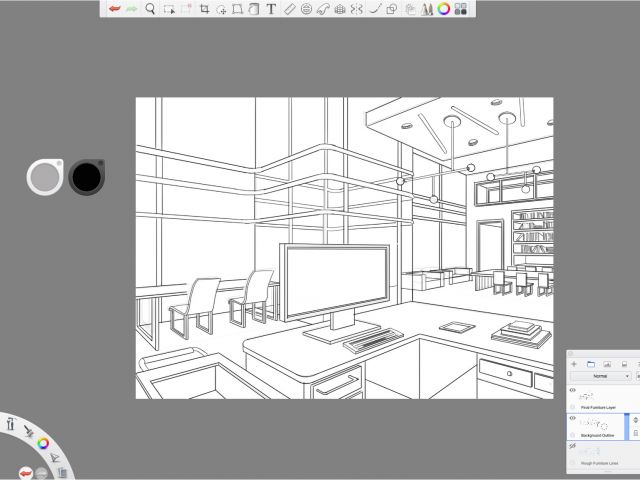Click the gray brush size puck
Image resolution: width=640 pixels, height=480 pixels.
tap(45, 177)
